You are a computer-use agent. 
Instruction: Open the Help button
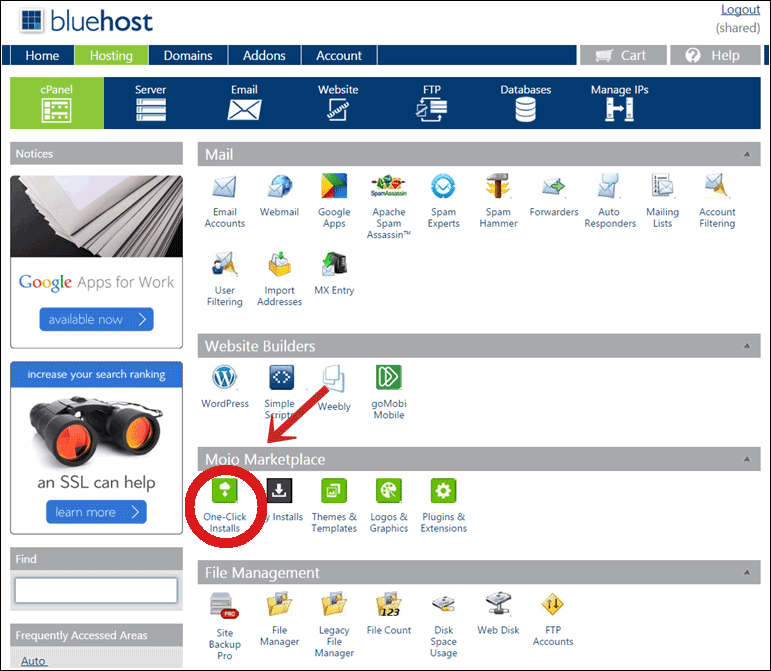click(x=715, y=55)
